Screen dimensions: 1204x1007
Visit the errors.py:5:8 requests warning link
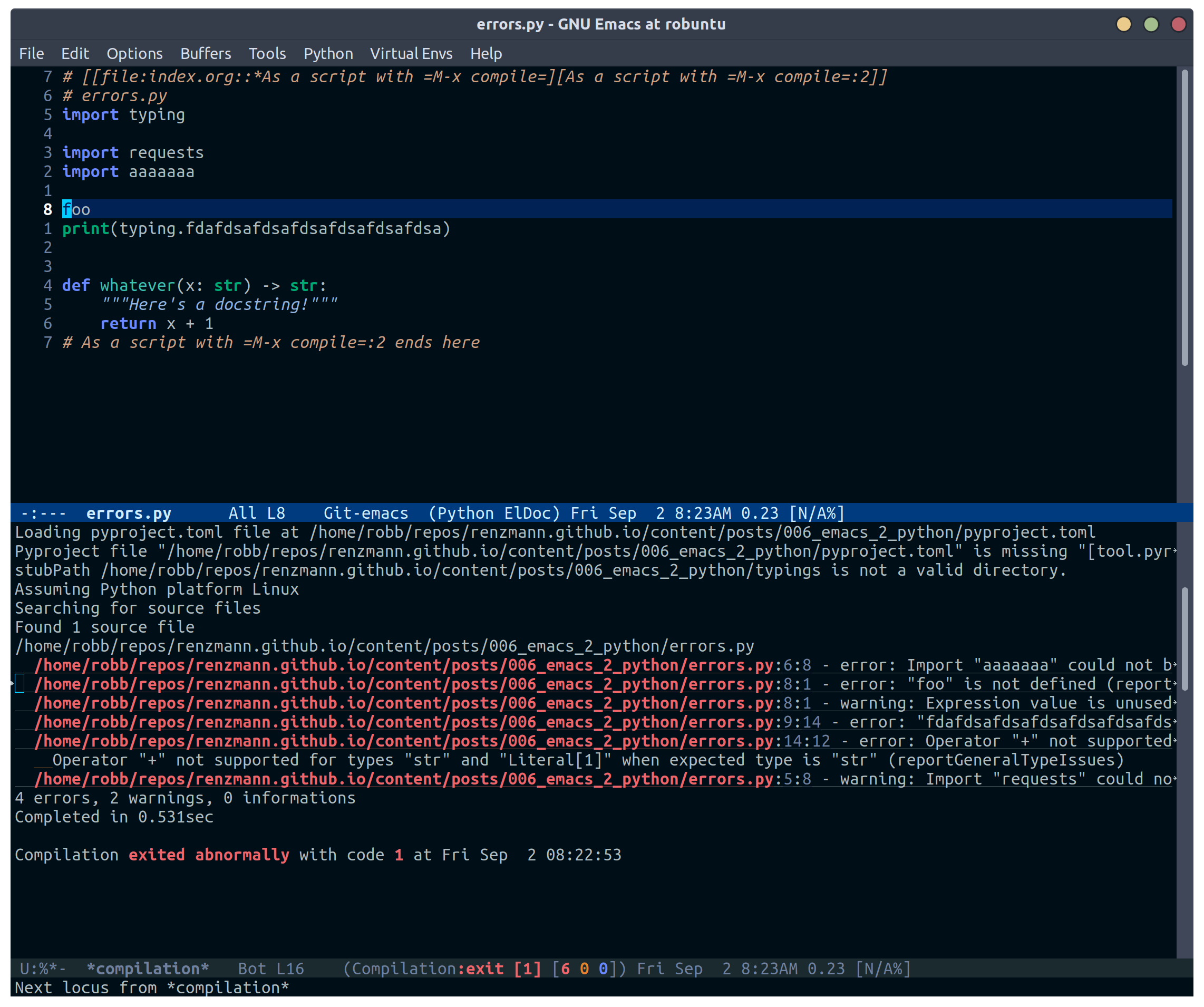[424, 779]
